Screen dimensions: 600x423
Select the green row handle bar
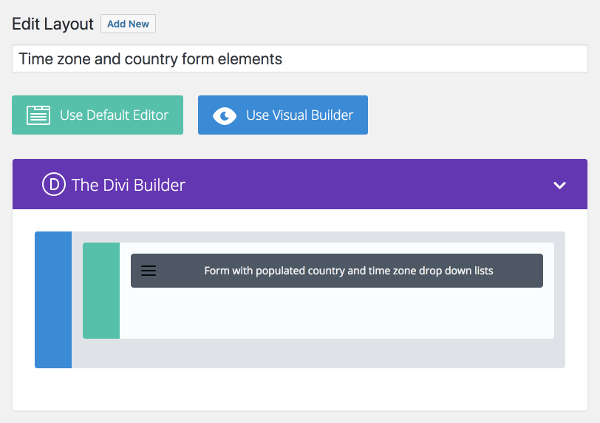[101, 291]
